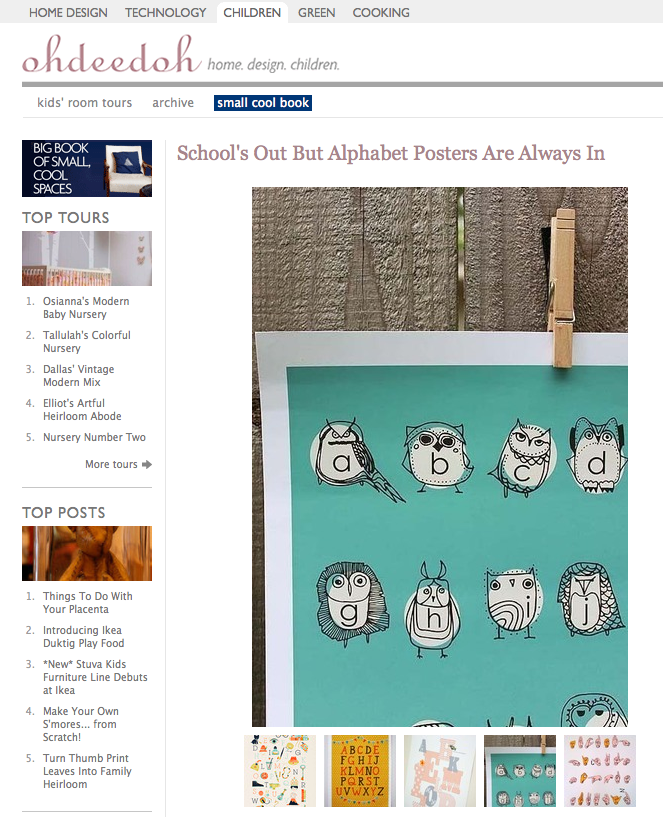Click the large owl alphabet poster image
This screenshot has height=817, width=663.
point(440,457)
